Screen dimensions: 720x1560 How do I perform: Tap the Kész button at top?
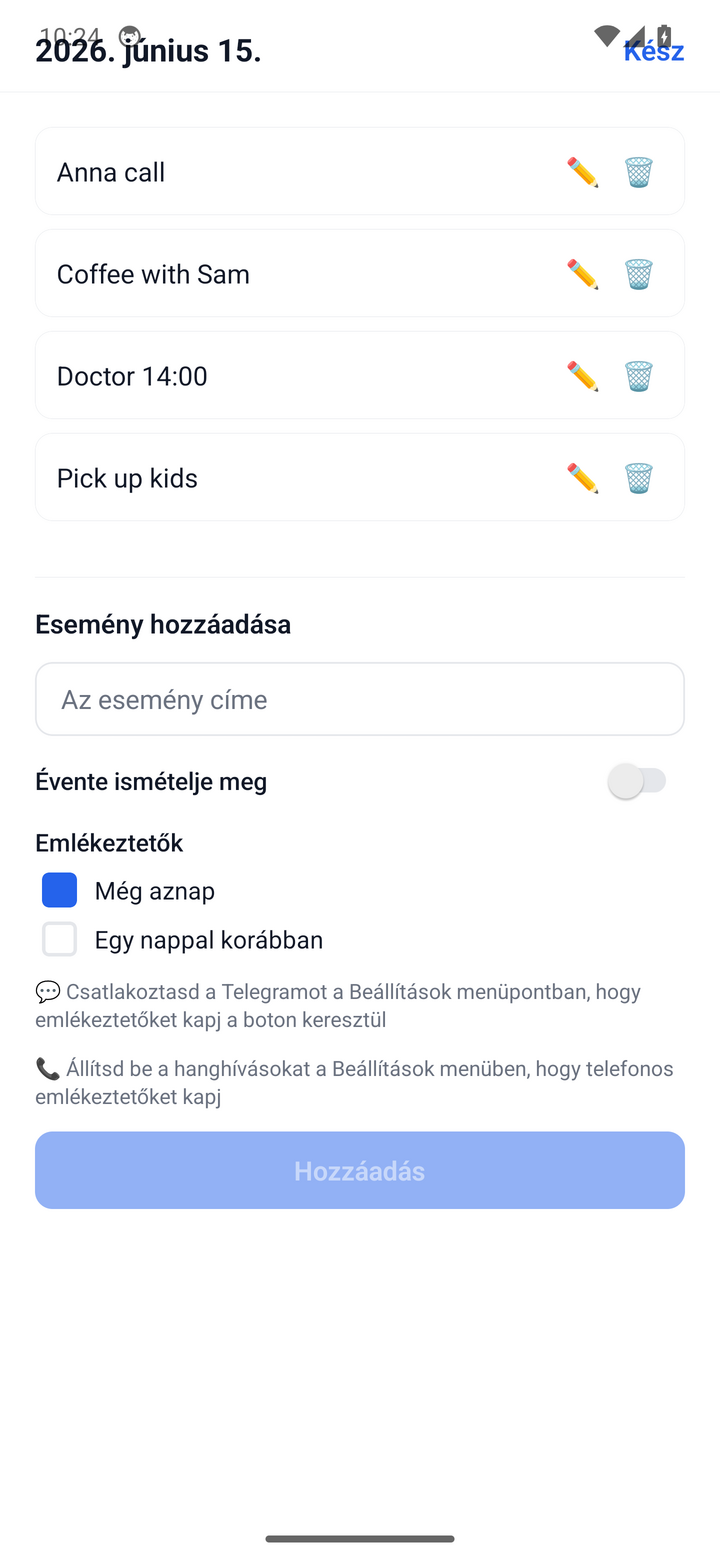click(654, 51)
